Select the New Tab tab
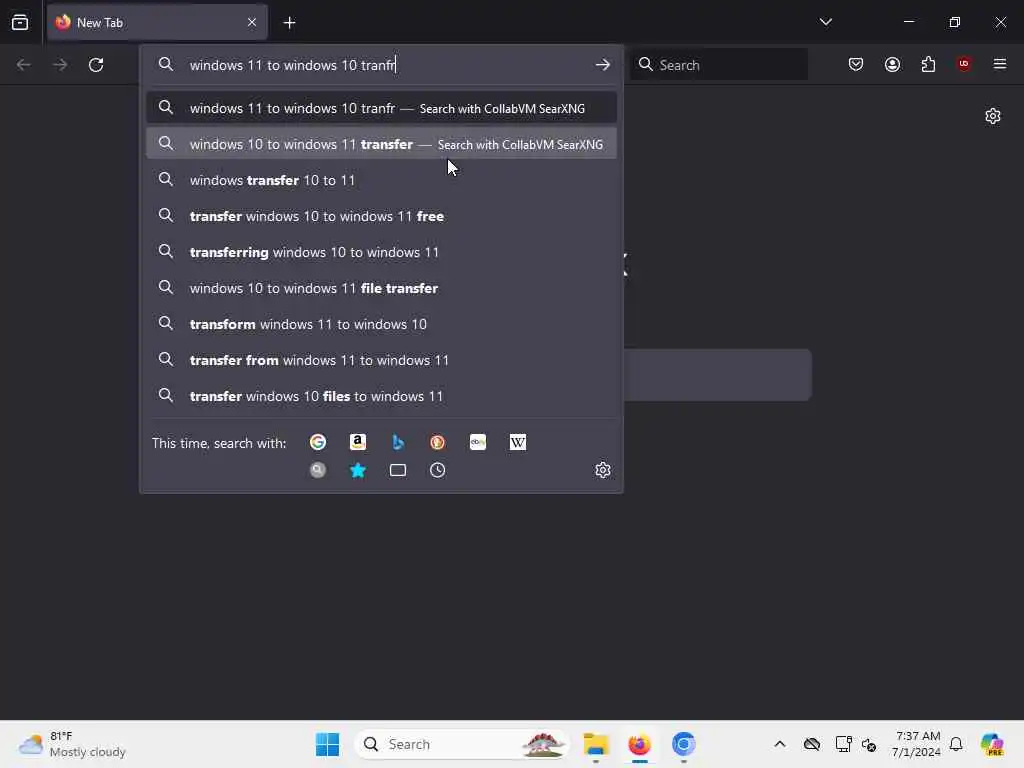1024x768 pixels. pyautogui.click(x=157, y=22)
